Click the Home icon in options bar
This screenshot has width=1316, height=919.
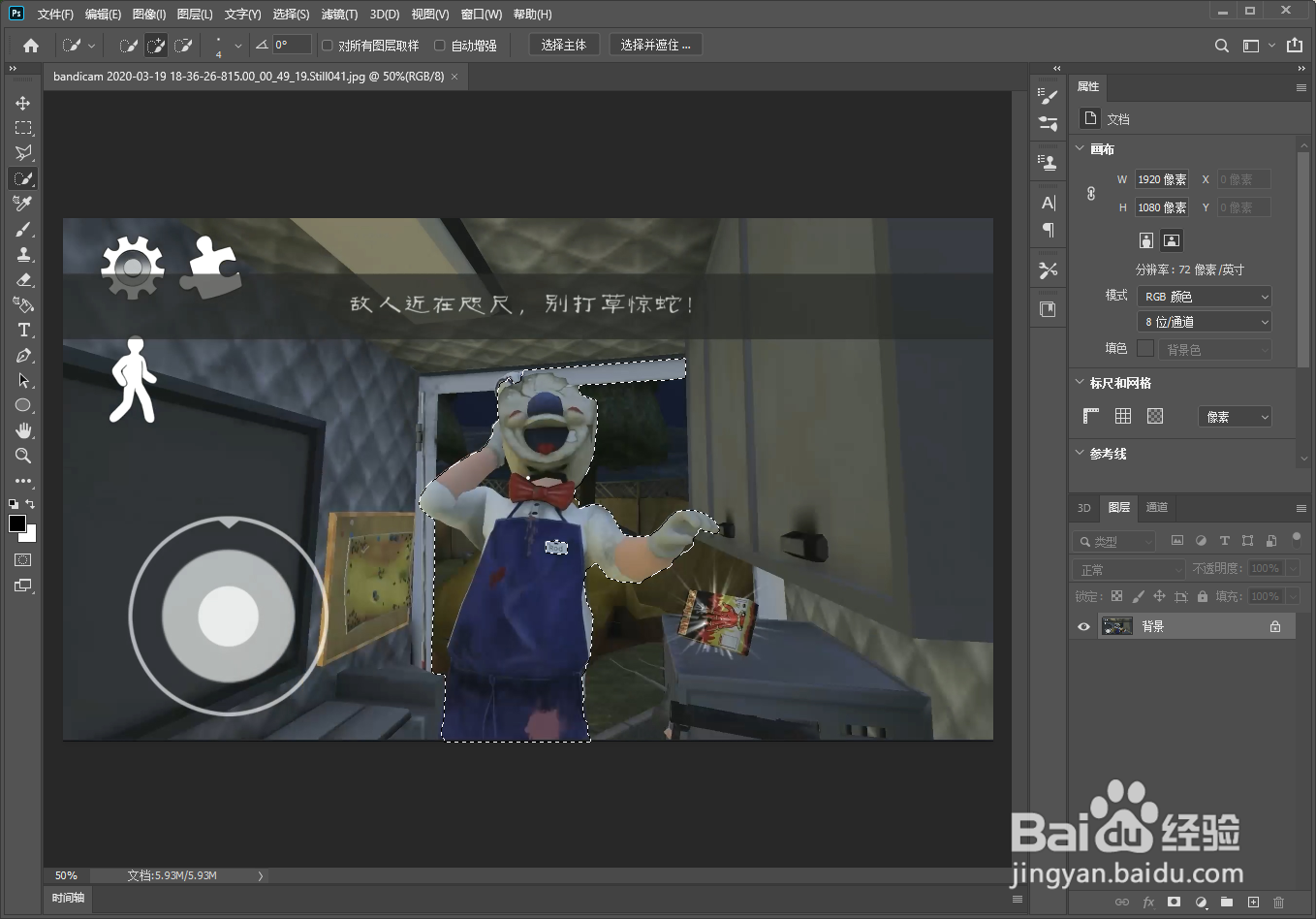tap(31, 46)
